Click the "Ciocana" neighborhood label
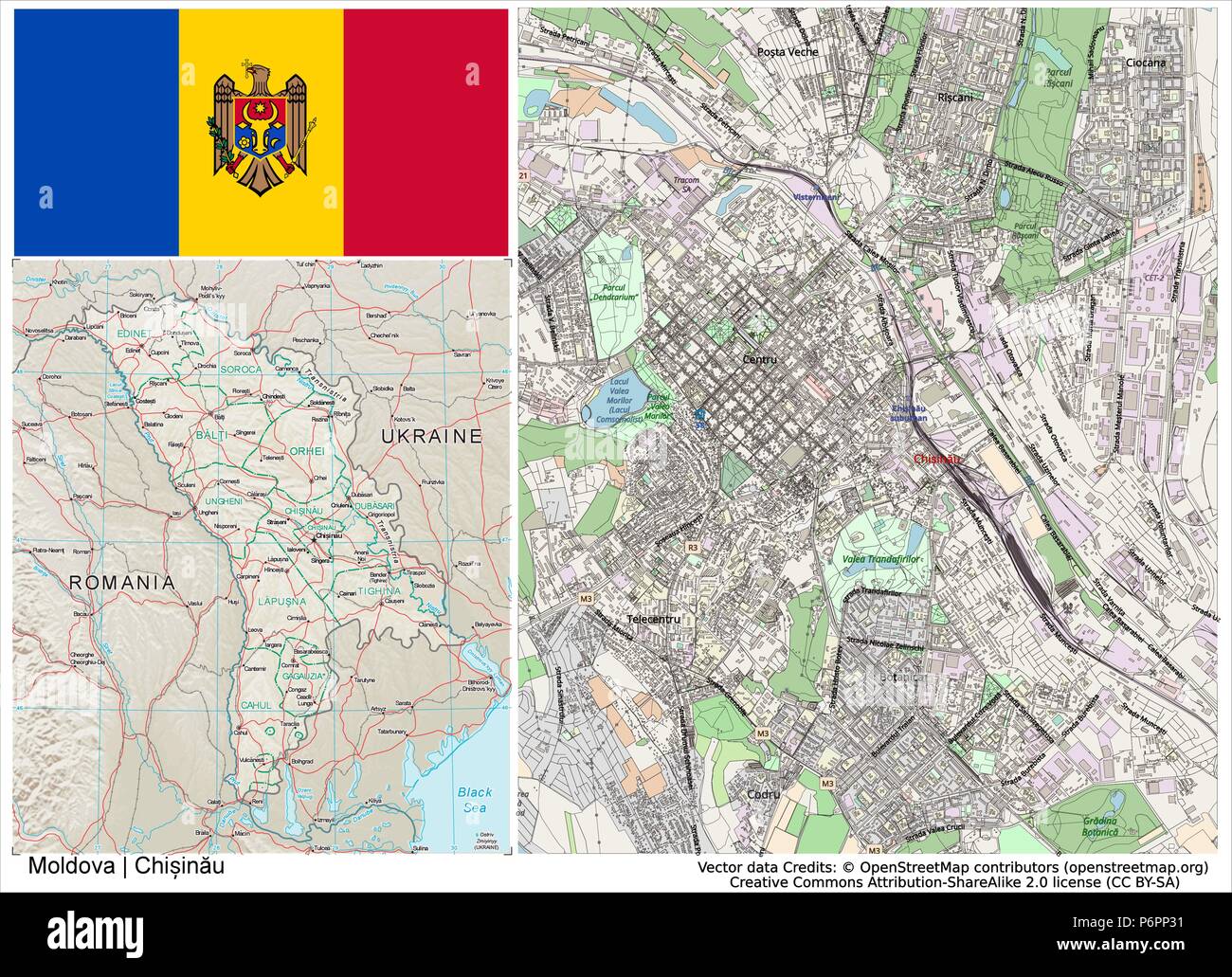The image size is (1232, 977). coord(1146,63)
